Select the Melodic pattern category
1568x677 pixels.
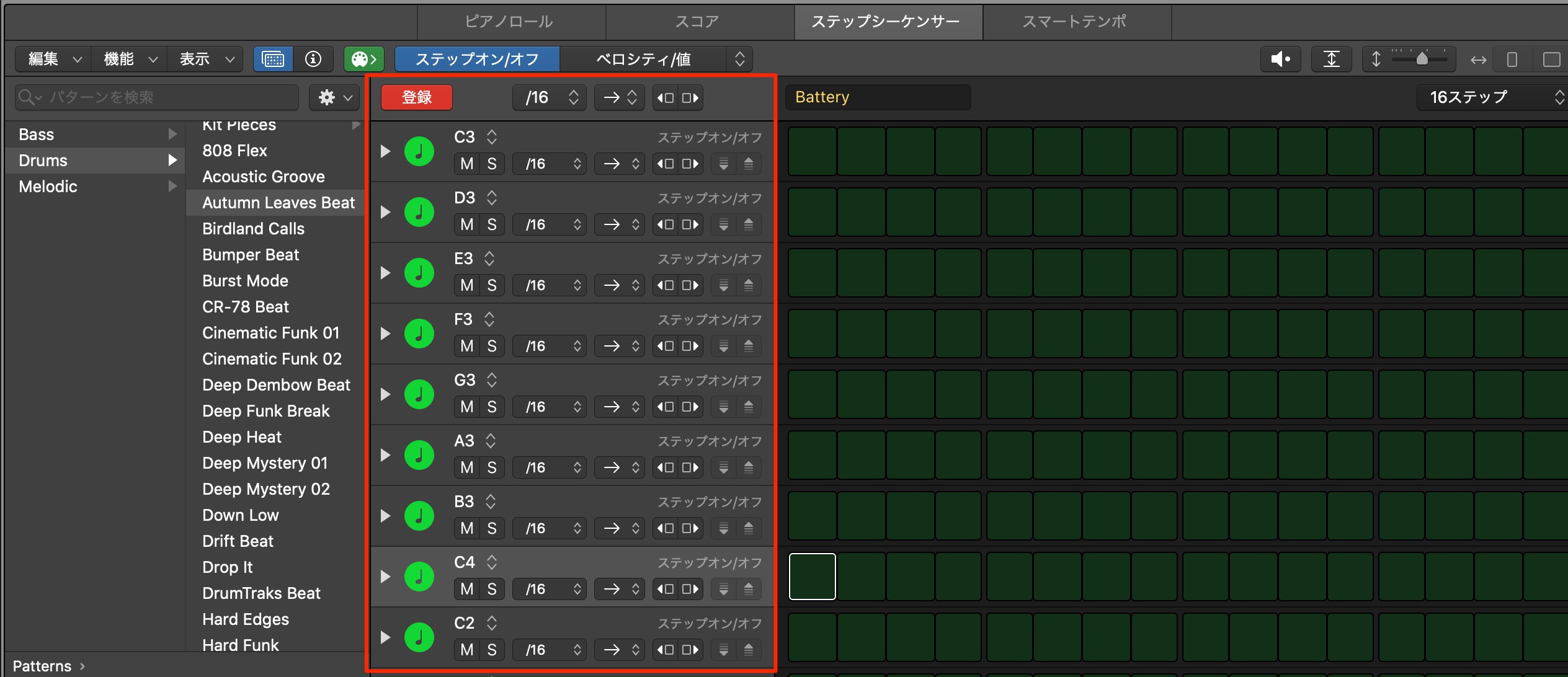tap(96, 187)
